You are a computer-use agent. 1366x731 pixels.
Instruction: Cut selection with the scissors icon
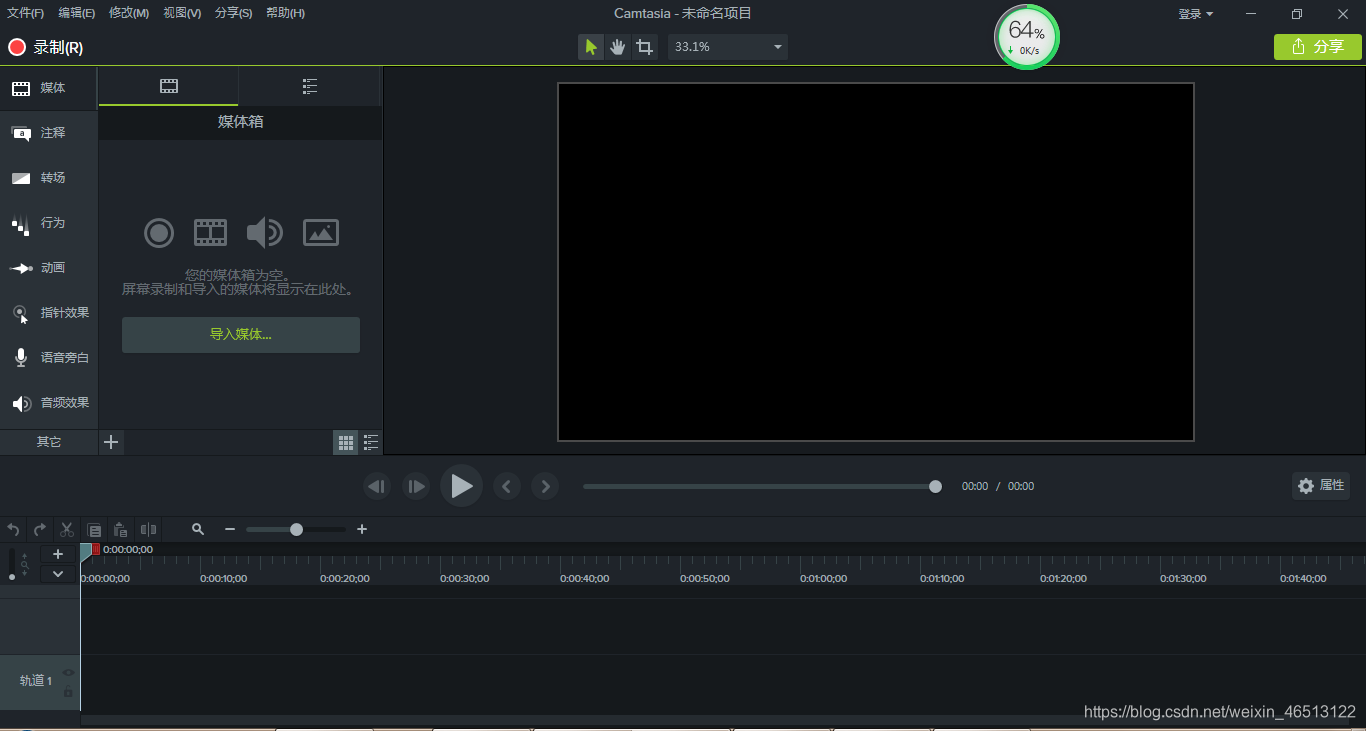coord(67,530)
